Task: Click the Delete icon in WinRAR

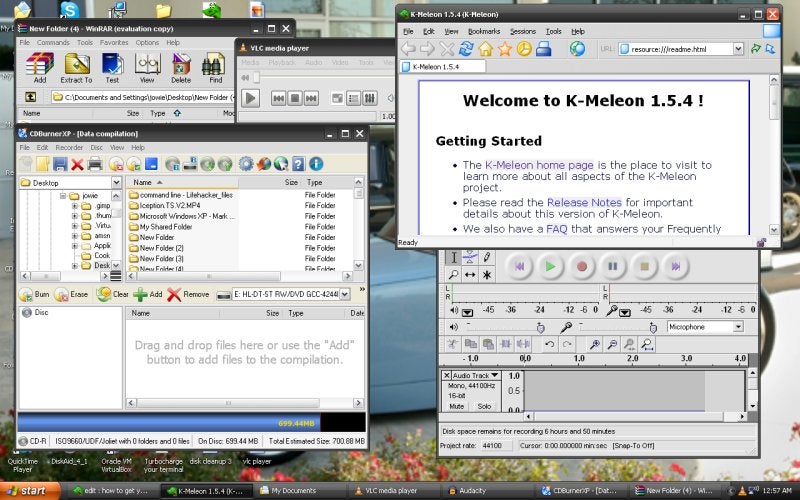Action: click(x=181, y=67)
